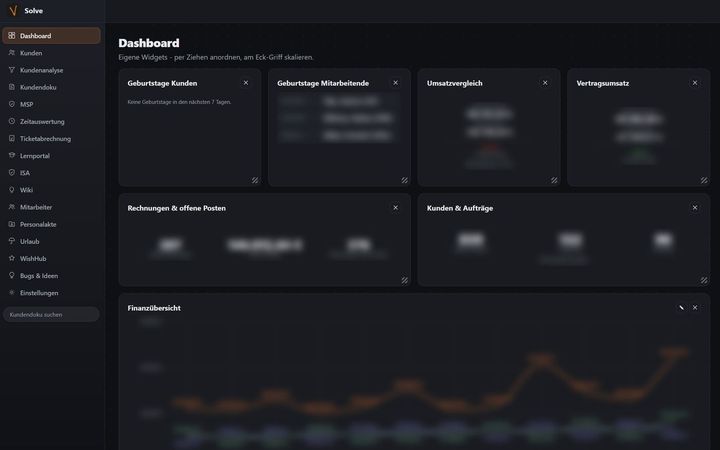
Task: Click the Kunden people icon
Action: [12, 53]
